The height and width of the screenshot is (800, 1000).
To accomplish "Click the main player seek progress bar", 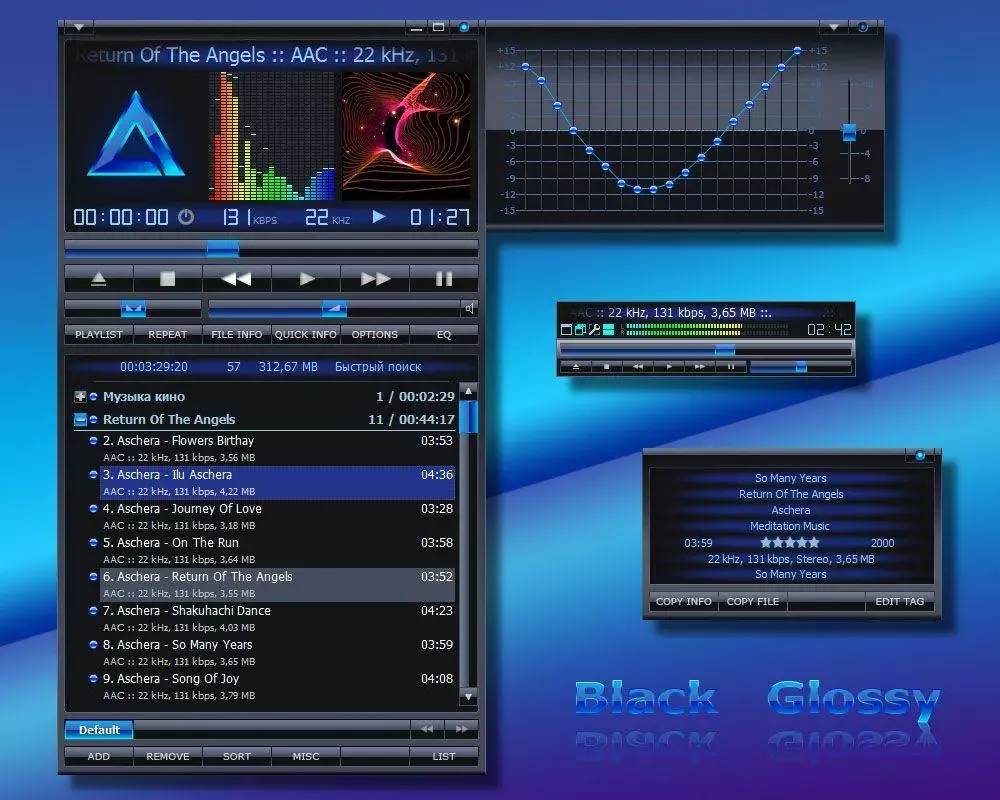I will [270, 249].
